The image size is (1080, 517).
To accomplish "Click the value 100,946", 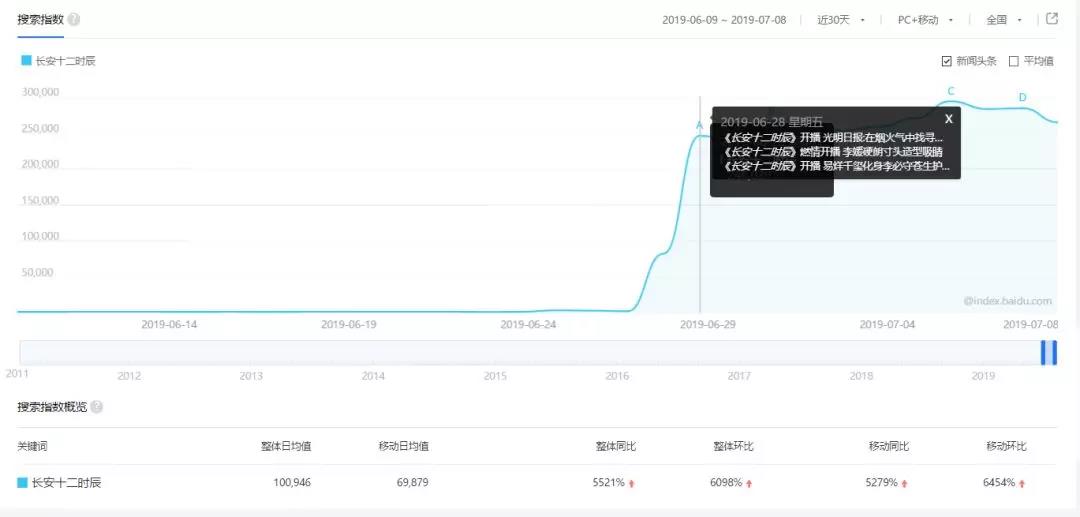I will point(292,483).
